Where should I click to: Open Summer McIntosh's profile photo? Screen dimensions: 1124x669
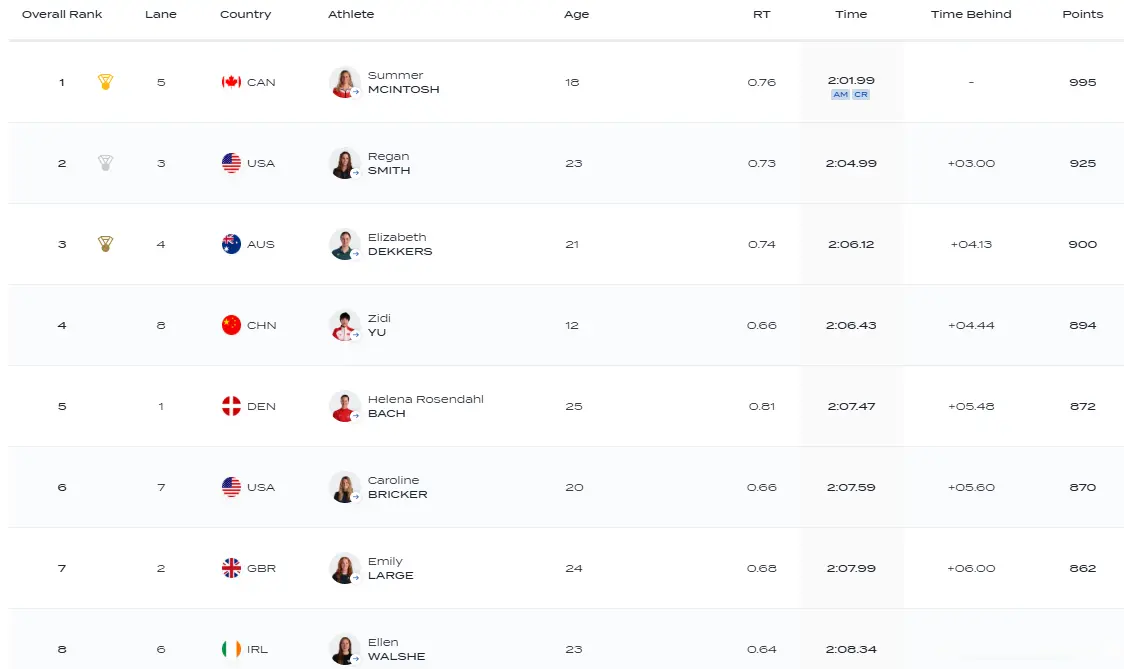344,82
